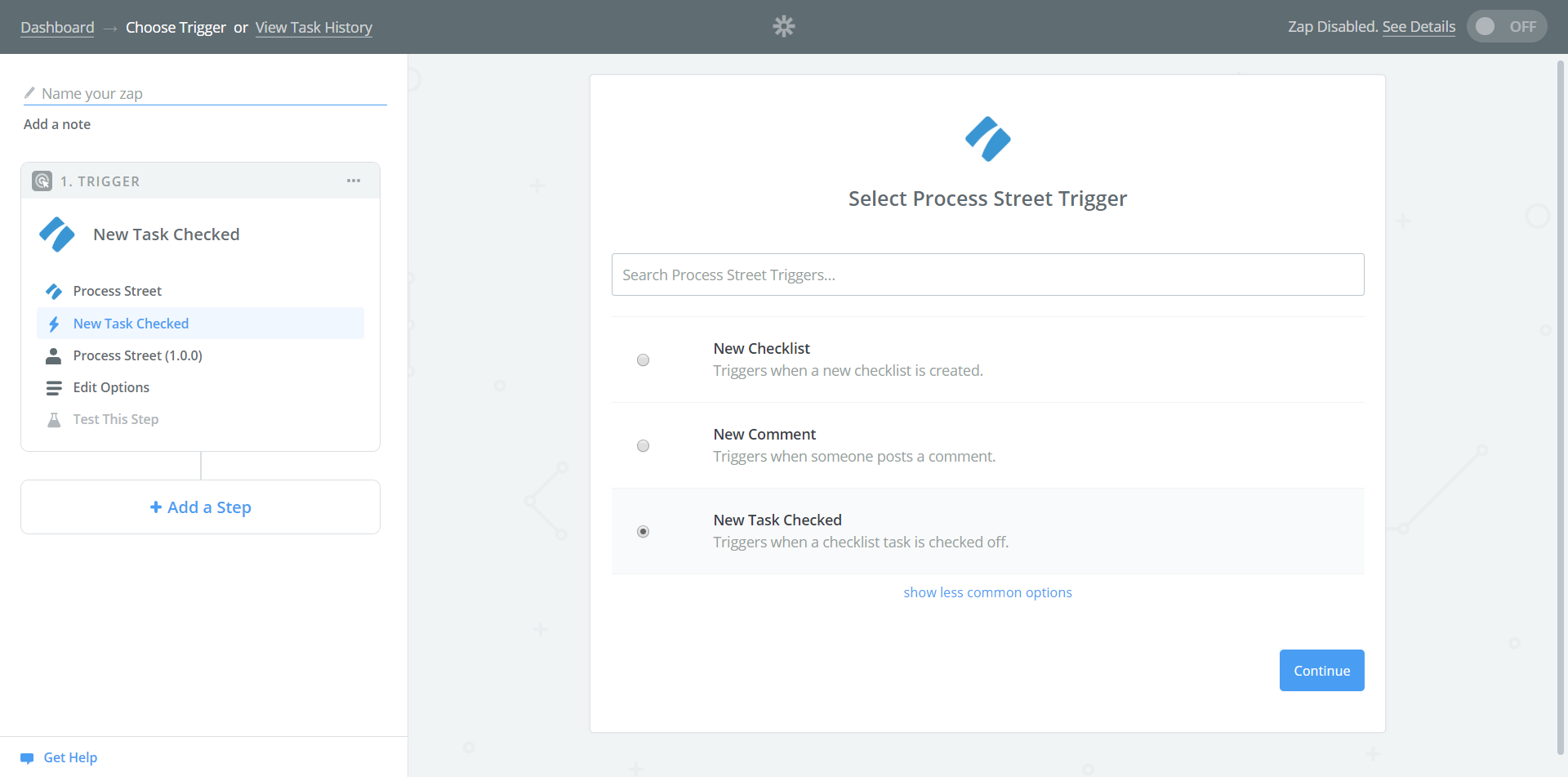Click Add a Step
The height and width of the screenshot is (777, 1568).
click(200, 507)
